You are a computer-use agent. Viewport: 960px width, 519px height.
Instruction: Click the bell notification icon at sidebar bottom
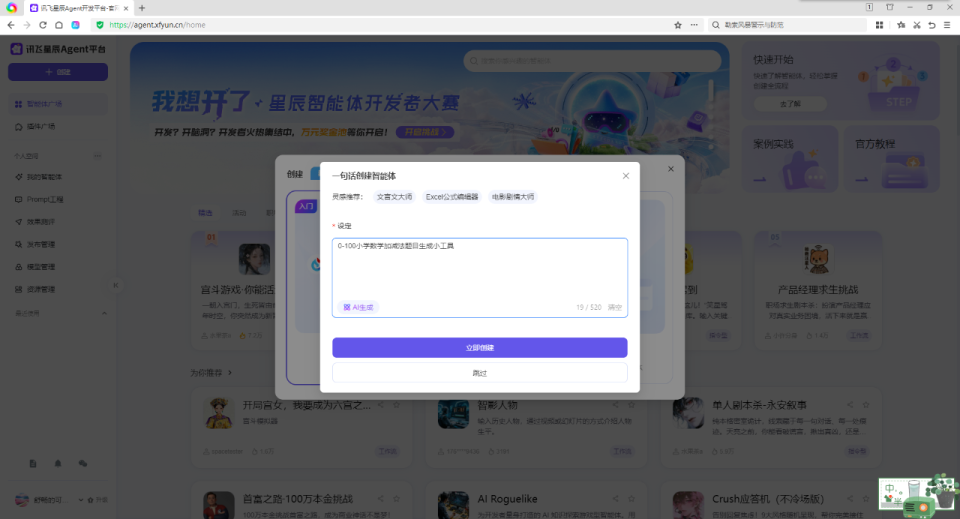point(58,464)
